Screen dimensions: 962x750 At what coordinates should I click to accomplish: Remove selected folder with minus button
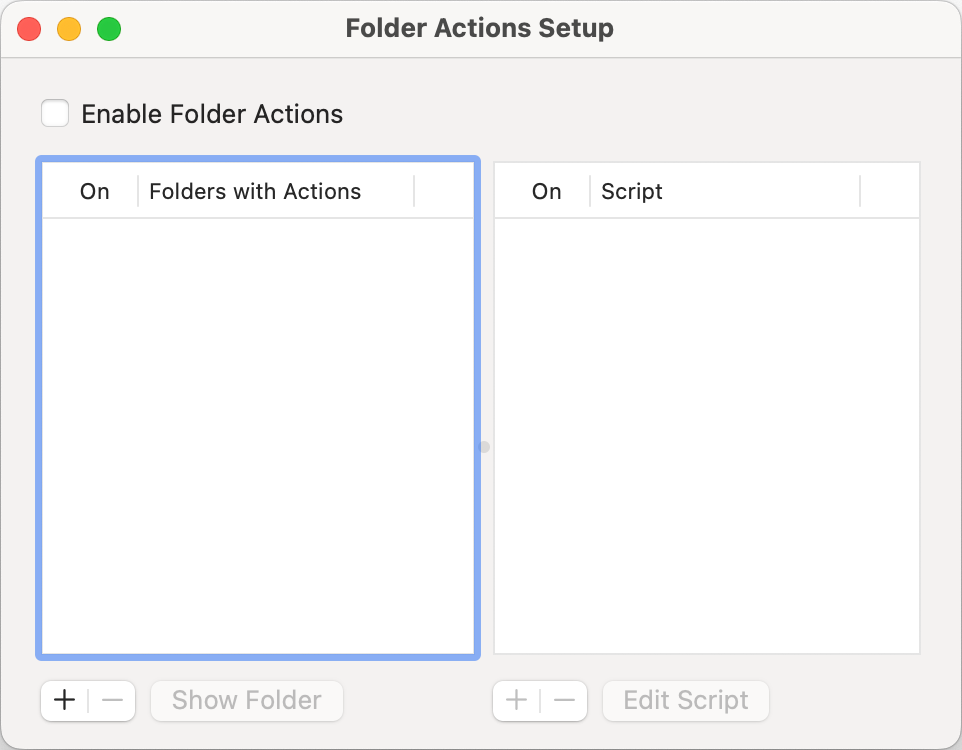point(112,700)
